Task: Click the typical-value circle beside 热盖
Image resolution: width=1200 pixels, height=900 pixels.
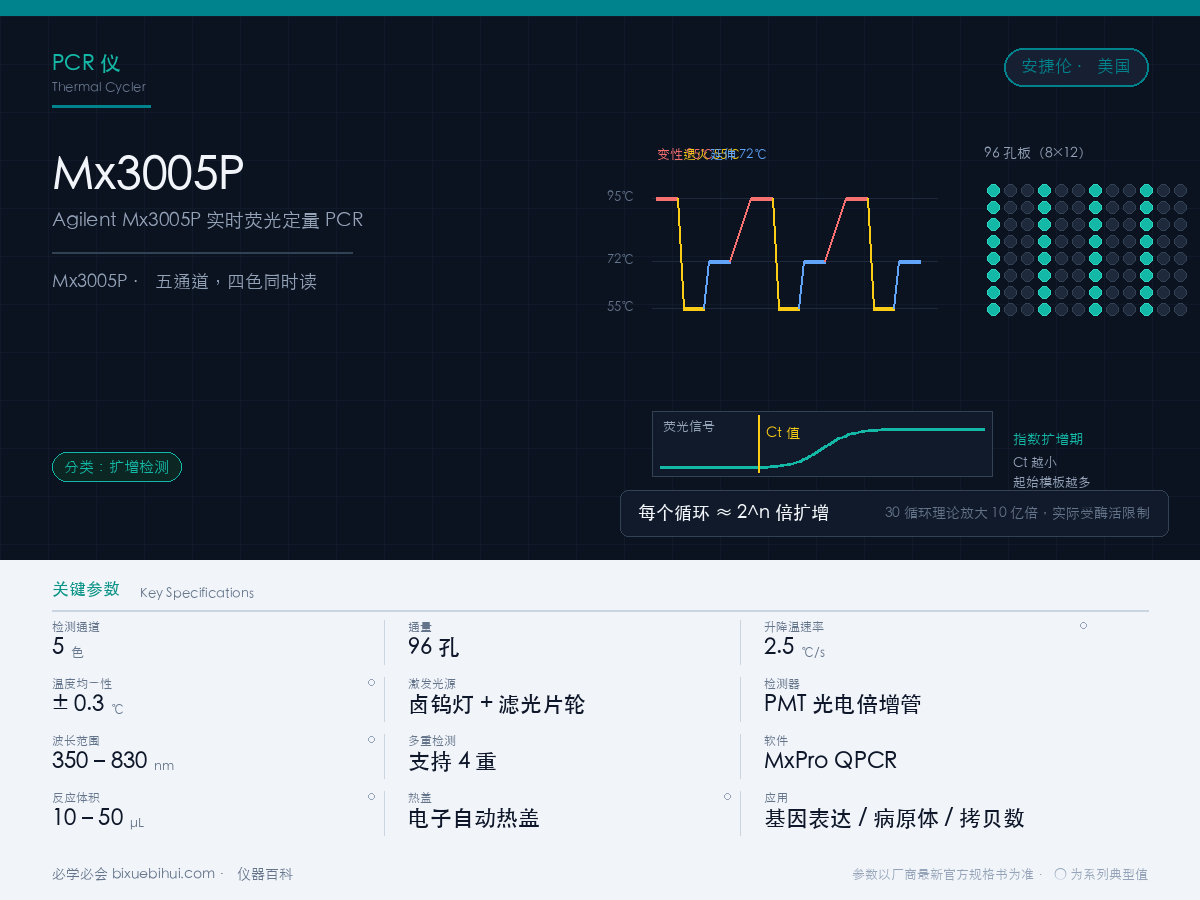Action: [x=727, y=796]
